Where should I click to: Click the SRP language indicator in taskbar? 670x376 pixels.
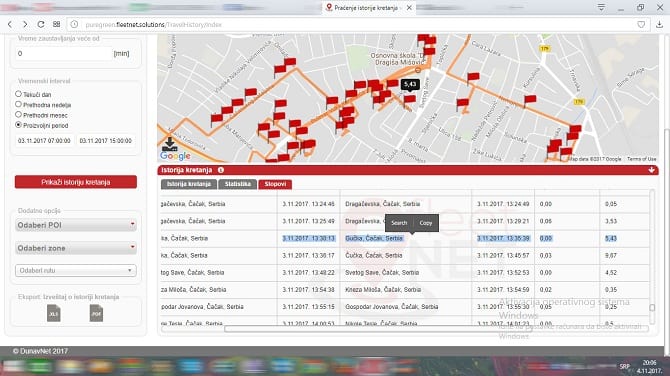pyautogui.click(x=624, y=367)
